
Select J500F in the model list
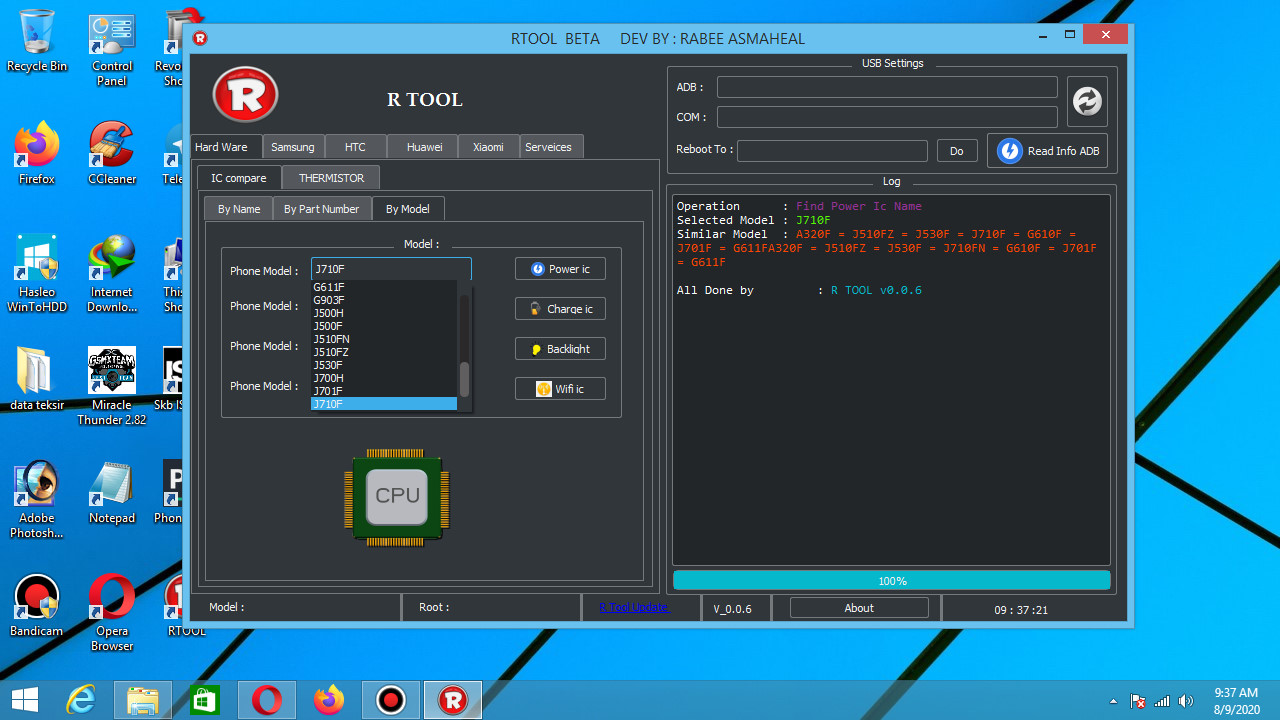coord(384,326)
